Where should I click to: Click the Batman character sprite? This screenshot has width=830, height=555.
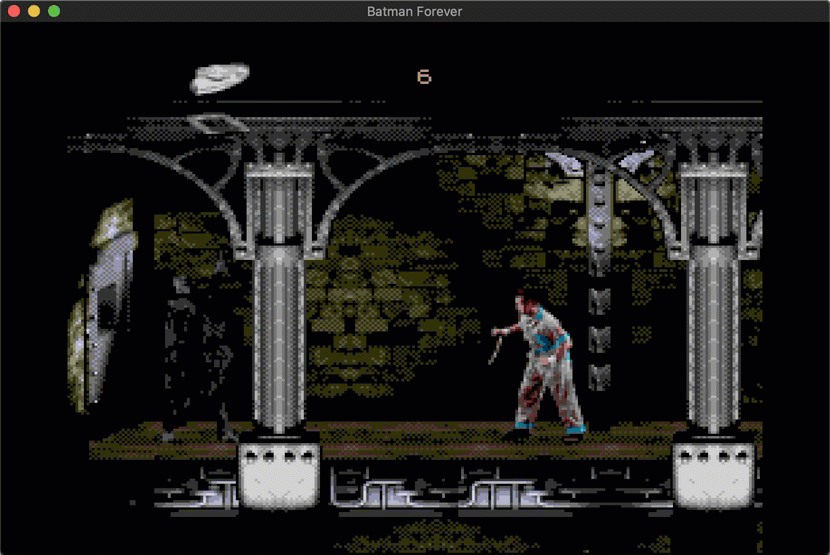197,355
